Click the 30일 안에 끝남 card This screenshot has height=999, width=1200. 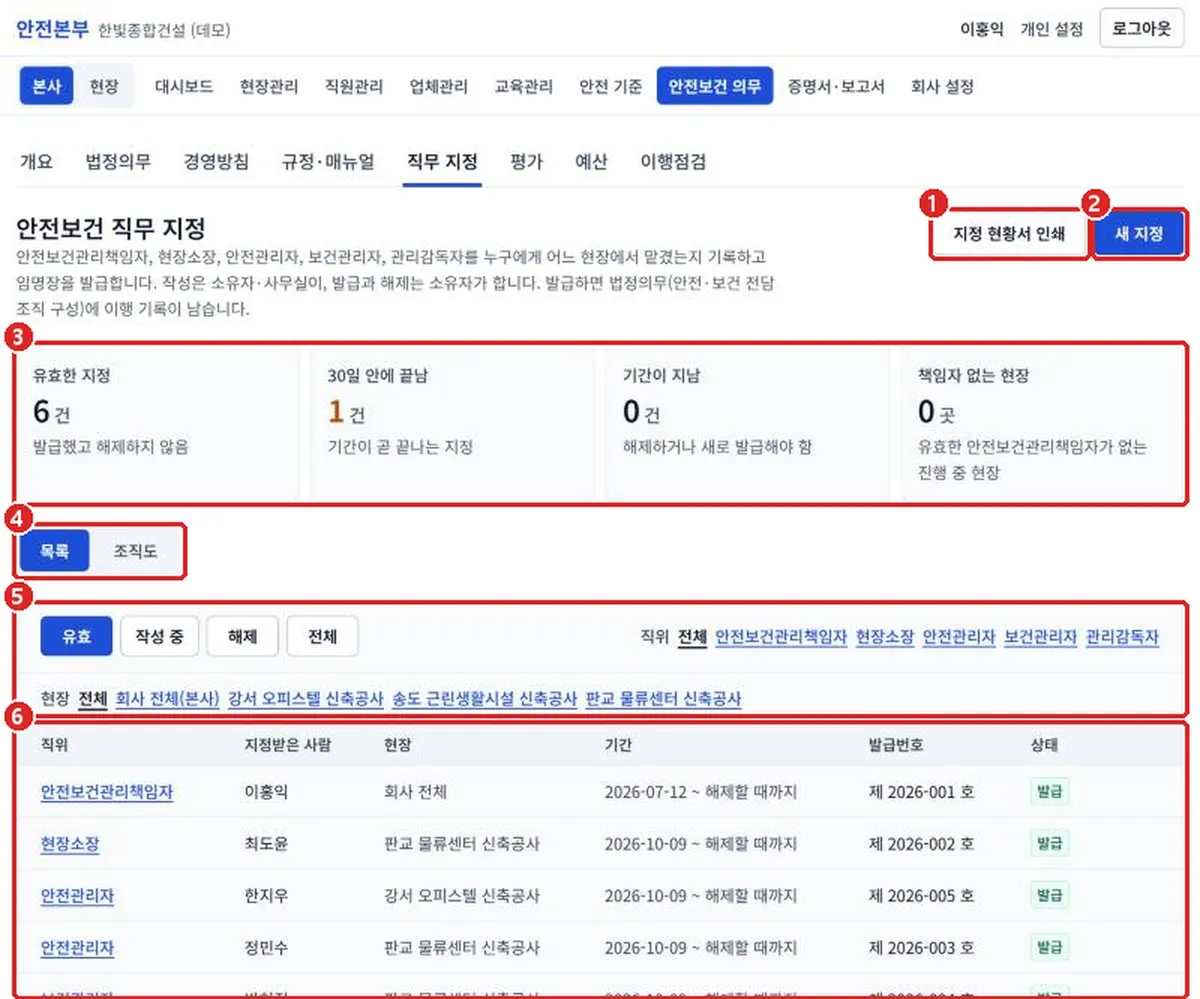452,424
